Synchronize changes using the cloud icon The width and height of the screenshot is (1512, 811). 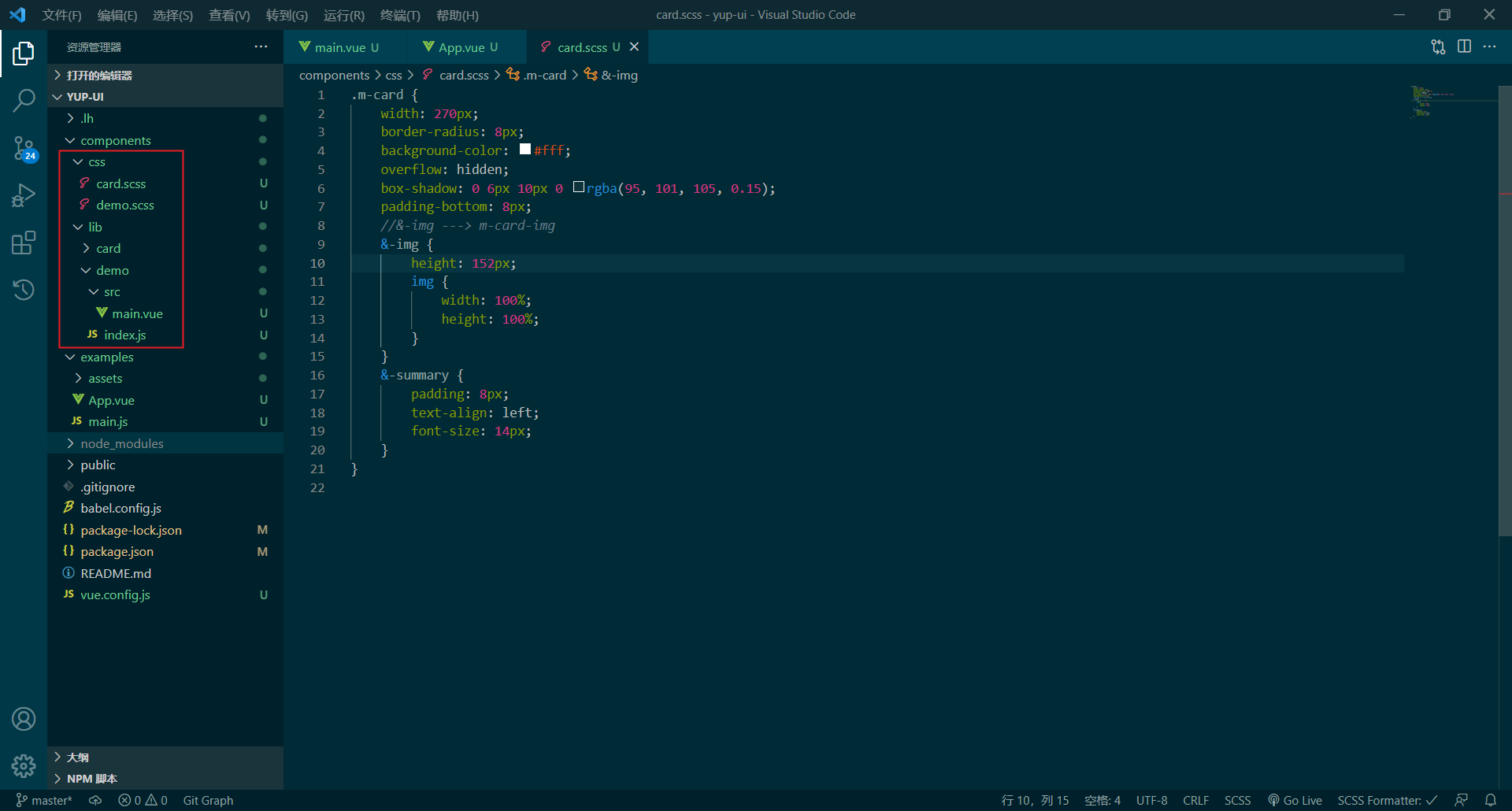click(95, 800)
